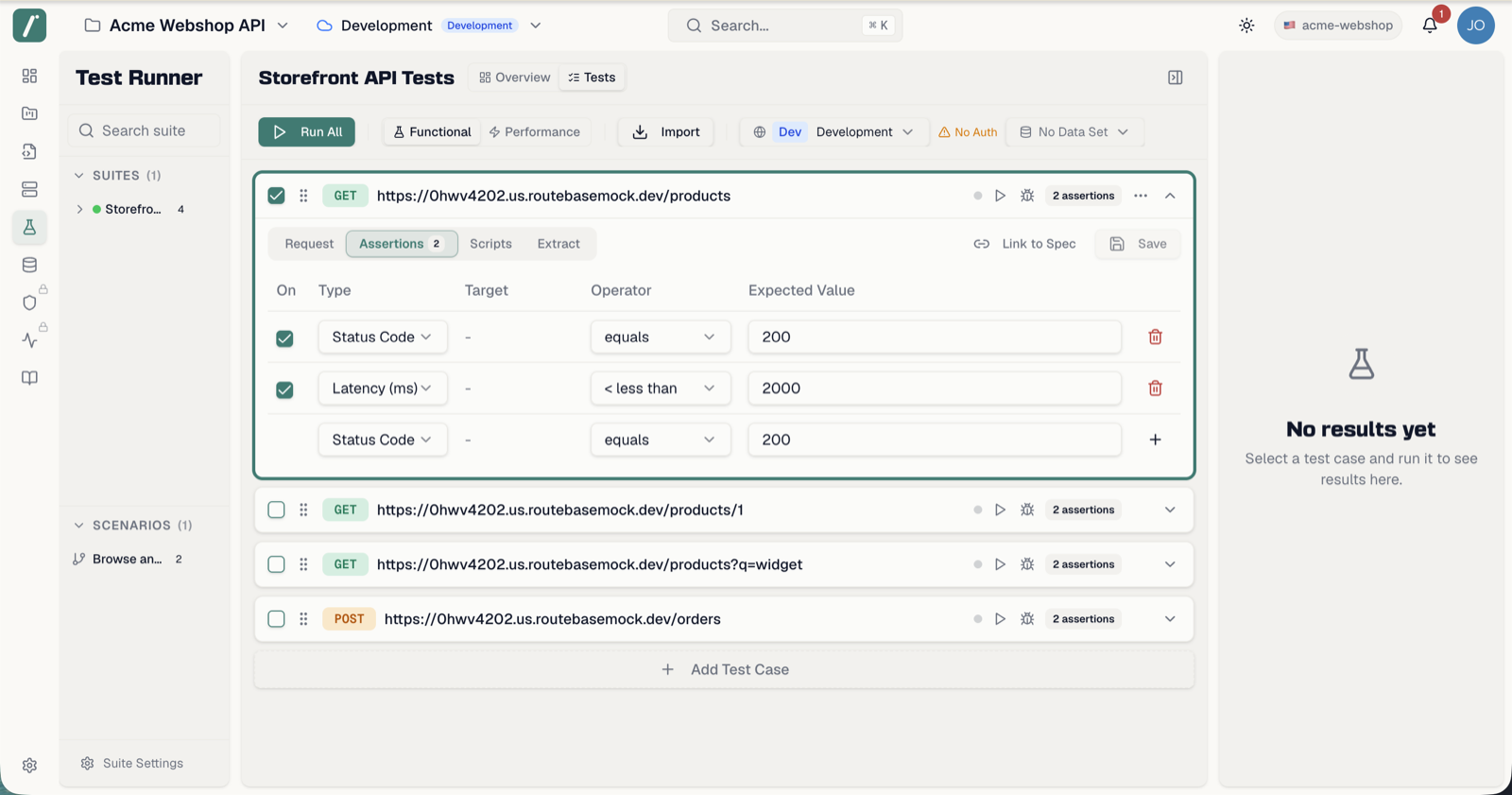Open the No Data Set dropdown

click(1074, 131)
